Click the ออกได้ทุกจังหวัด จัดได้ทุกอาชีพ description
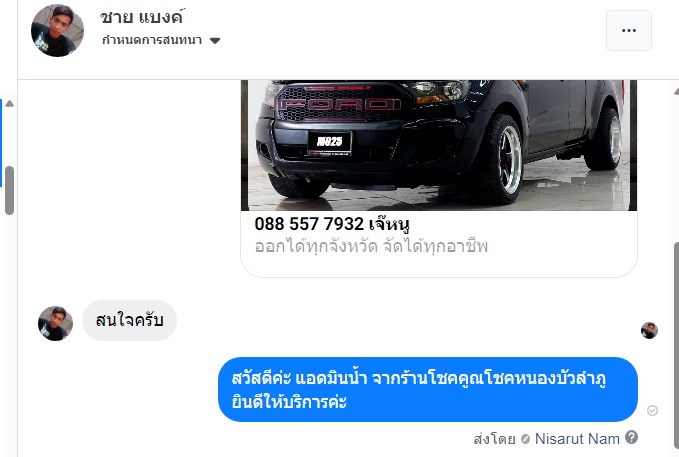679x457 pixels. (371, 246)
